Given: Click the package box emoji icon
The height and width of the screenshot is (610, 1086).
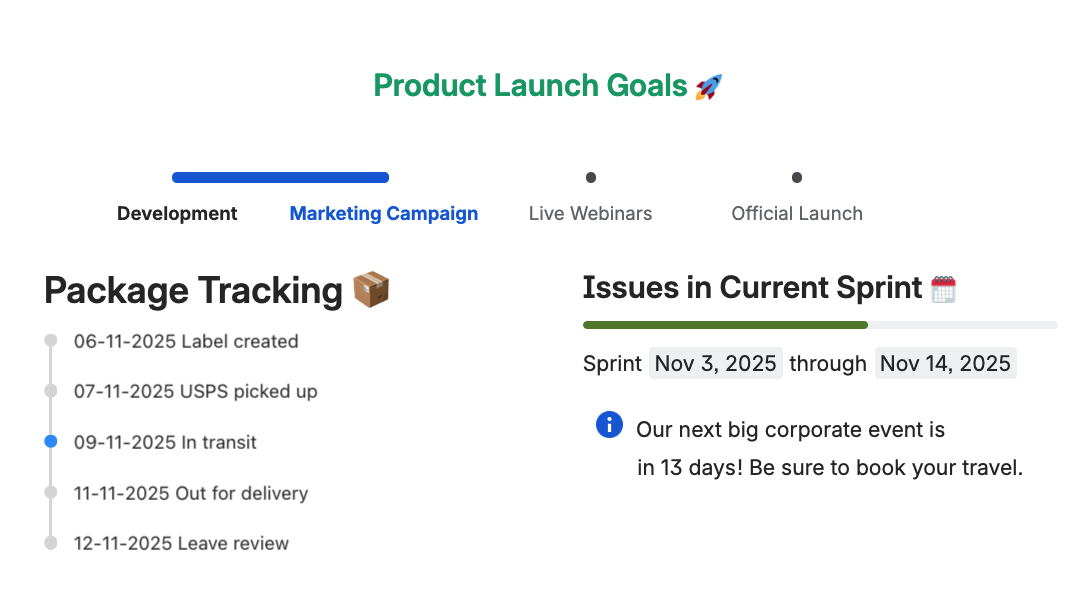Looking at the screenshot, I should point(371,290).
